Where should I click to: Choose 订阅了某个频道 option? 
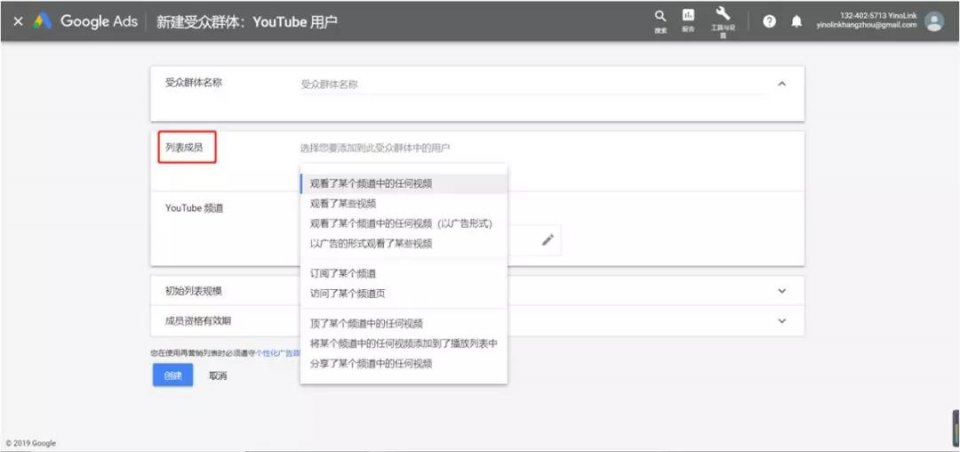[343, 273]
